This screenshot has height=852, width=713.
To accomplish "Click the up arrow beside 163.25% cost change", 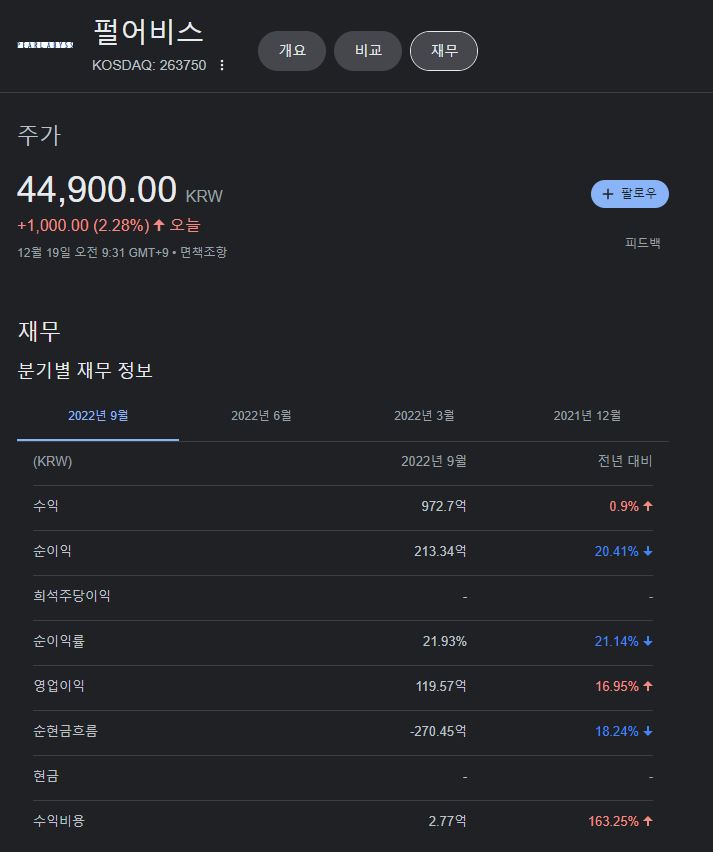I will (x=648, y=821).
